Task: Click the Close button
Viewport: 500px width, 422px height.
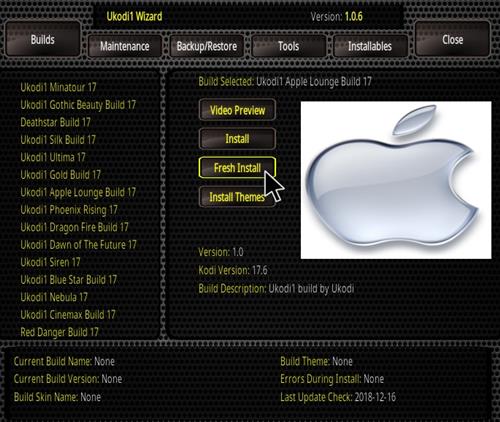Action: (x=453, y=39)
